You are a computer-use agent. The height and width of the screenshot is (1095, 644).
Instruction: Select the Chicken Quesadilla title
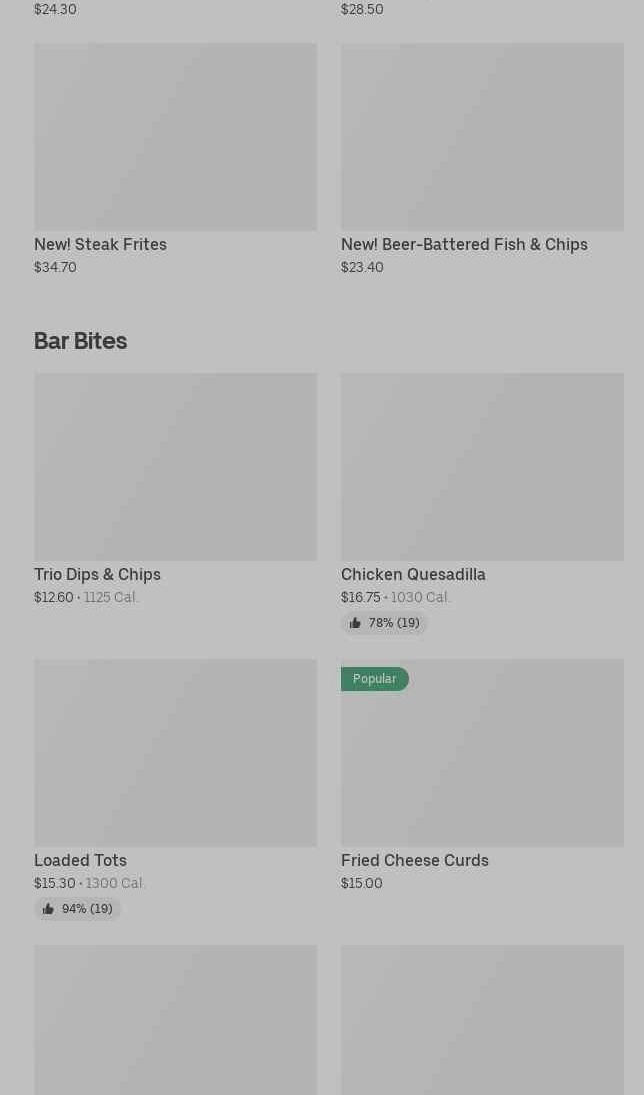[x=413, y=574]
